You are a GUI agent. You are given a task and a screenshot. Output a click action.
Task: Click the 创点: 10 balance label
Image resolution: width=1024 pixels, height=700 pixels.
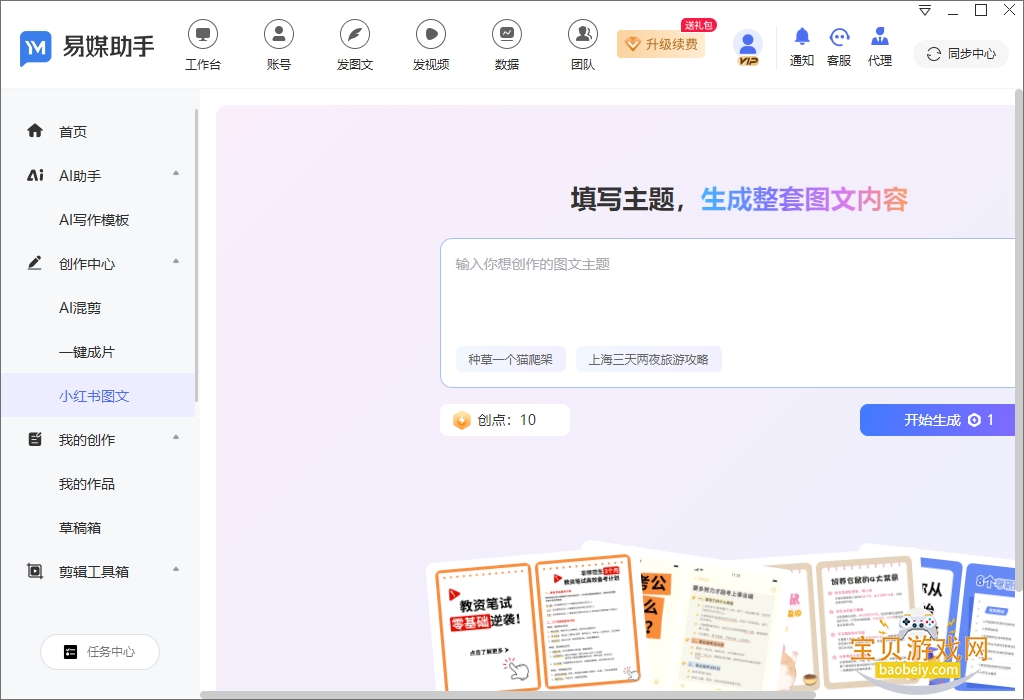point(506,420)
